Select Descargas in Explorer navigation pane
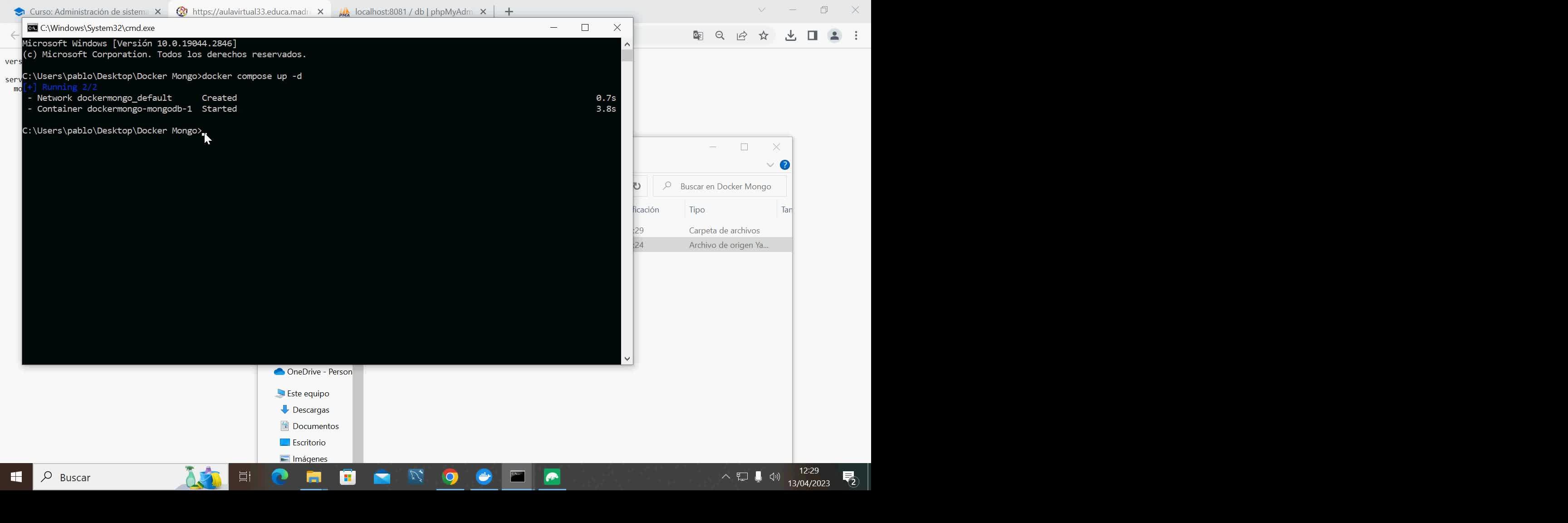1568x523 pixels. point(310,410)
